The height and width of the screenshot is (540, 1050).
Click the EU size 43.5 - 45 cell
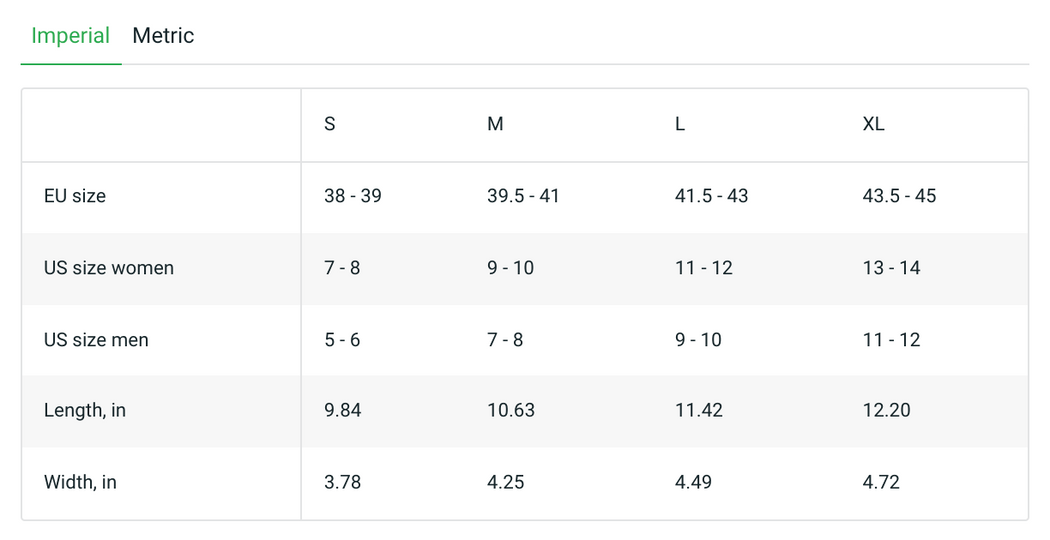[x=899, y=196]
